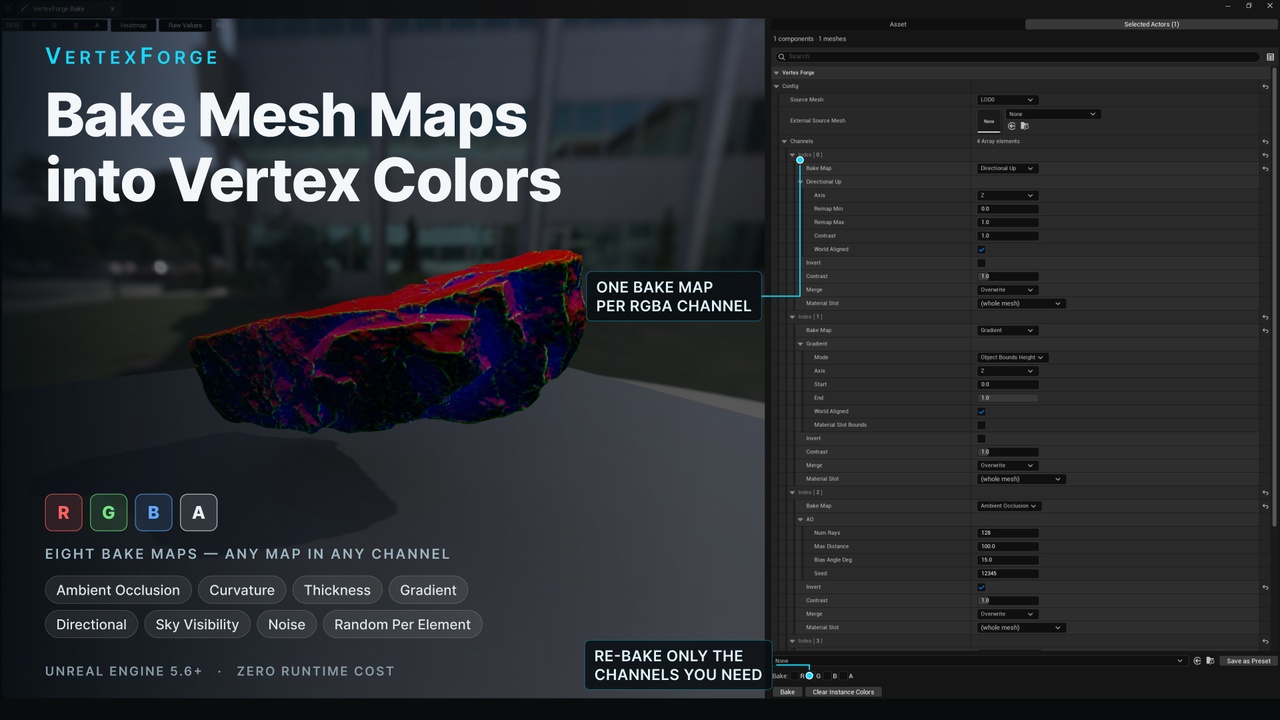Use selected asset for External Source Mesh
The width and height of the screenshot is (1280, 720).
click(1012, 126)
